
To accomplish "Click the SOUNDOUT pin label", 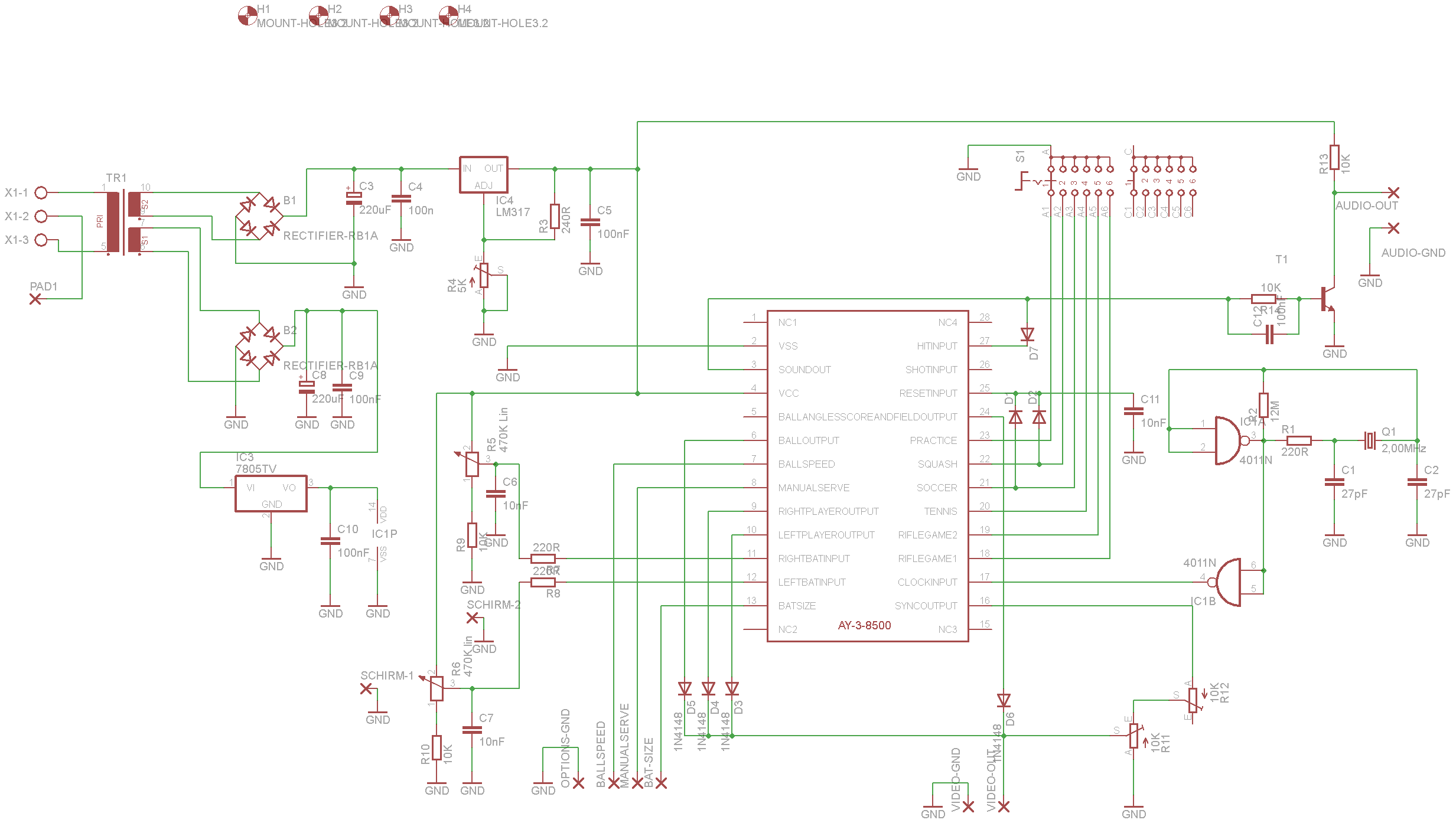I will pos(804,370).
